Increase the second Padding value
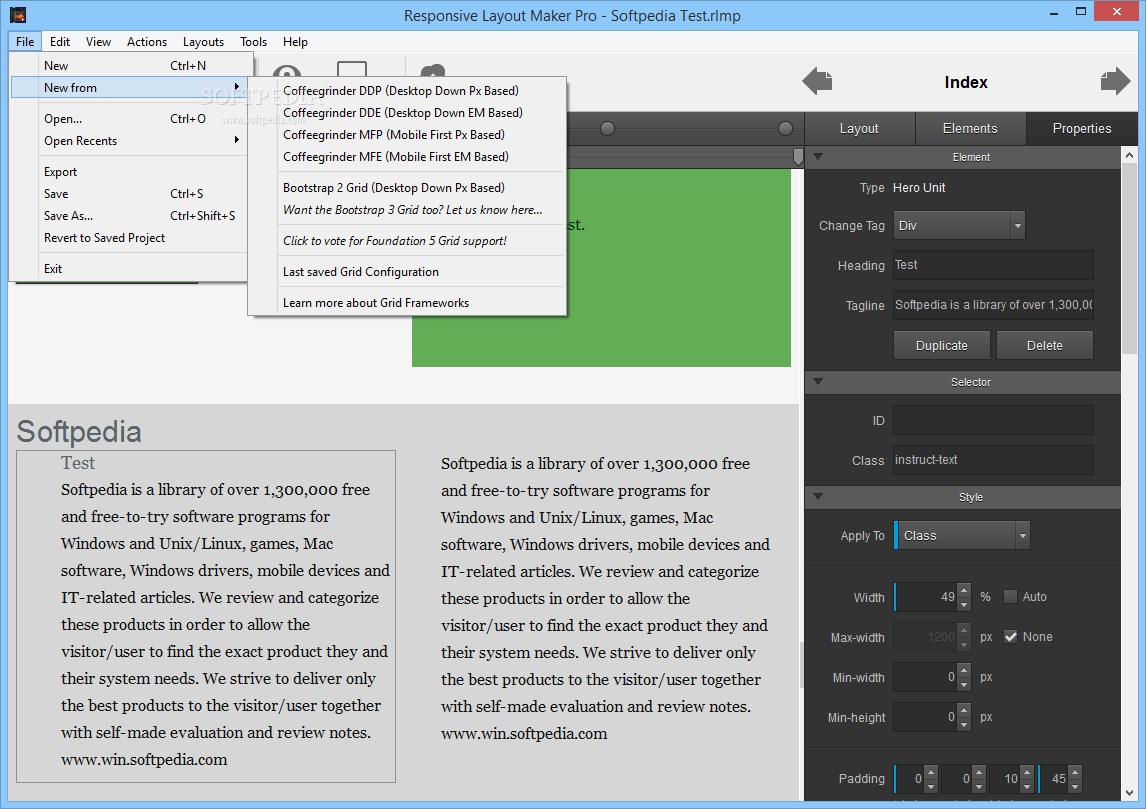 click(979, 772)
